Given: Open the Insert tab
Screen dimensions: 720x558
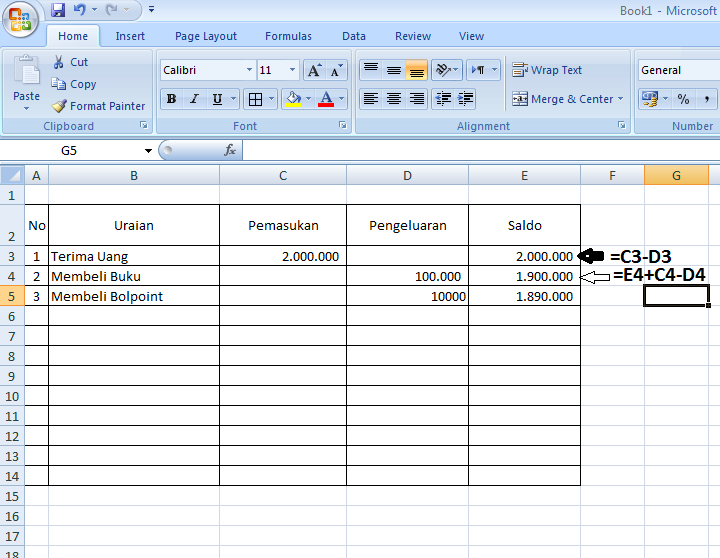Looking at the screenshot, I should coord(130,36).
